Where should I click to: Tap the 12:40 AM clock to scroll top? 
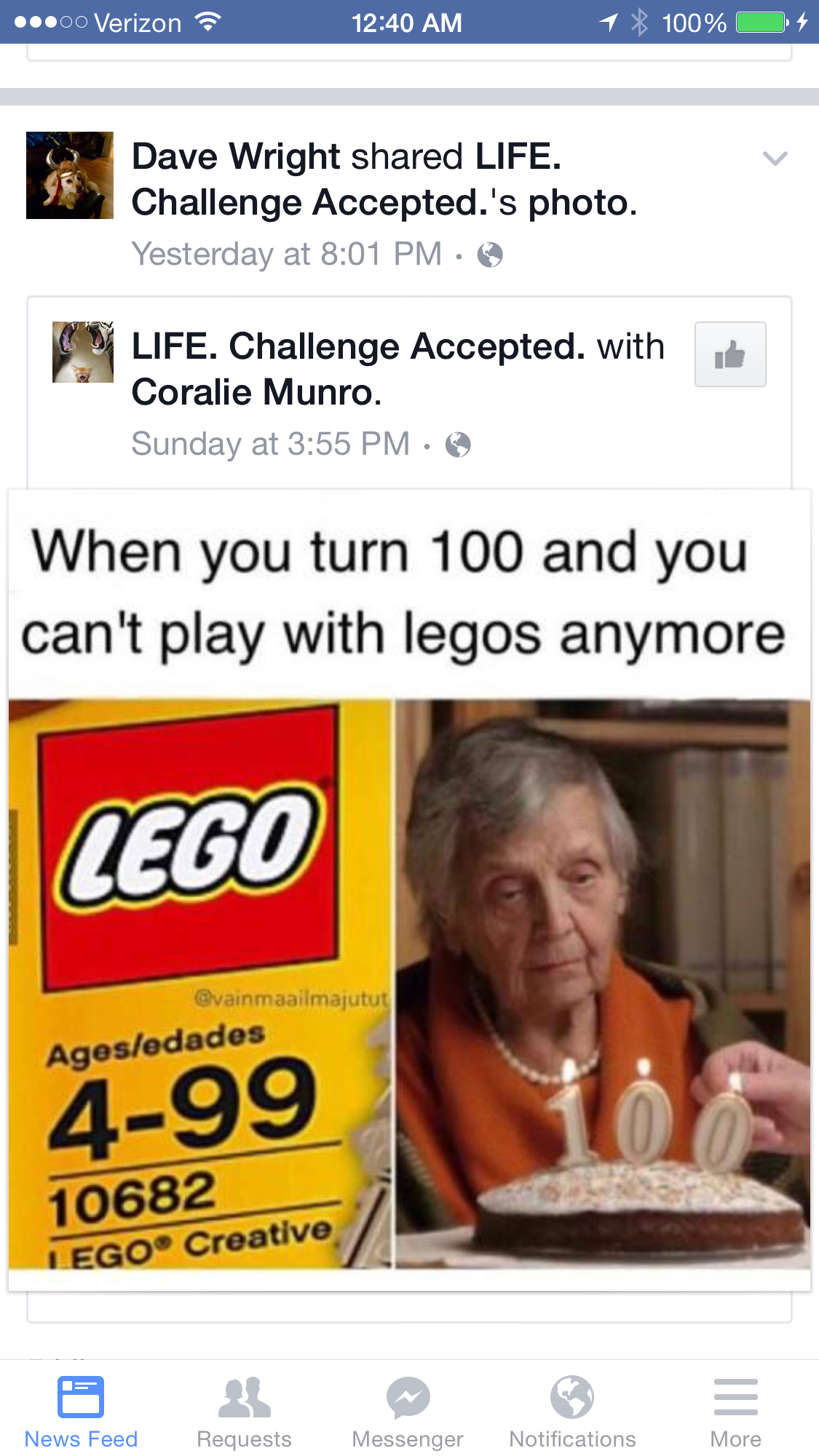[x=406, y=23]
